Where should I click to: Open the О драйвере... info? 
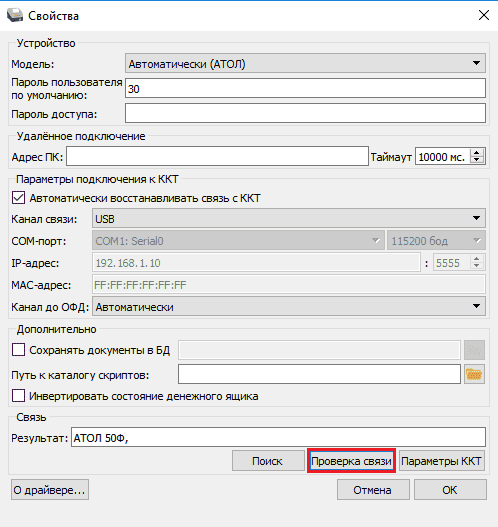pos(50,490)
